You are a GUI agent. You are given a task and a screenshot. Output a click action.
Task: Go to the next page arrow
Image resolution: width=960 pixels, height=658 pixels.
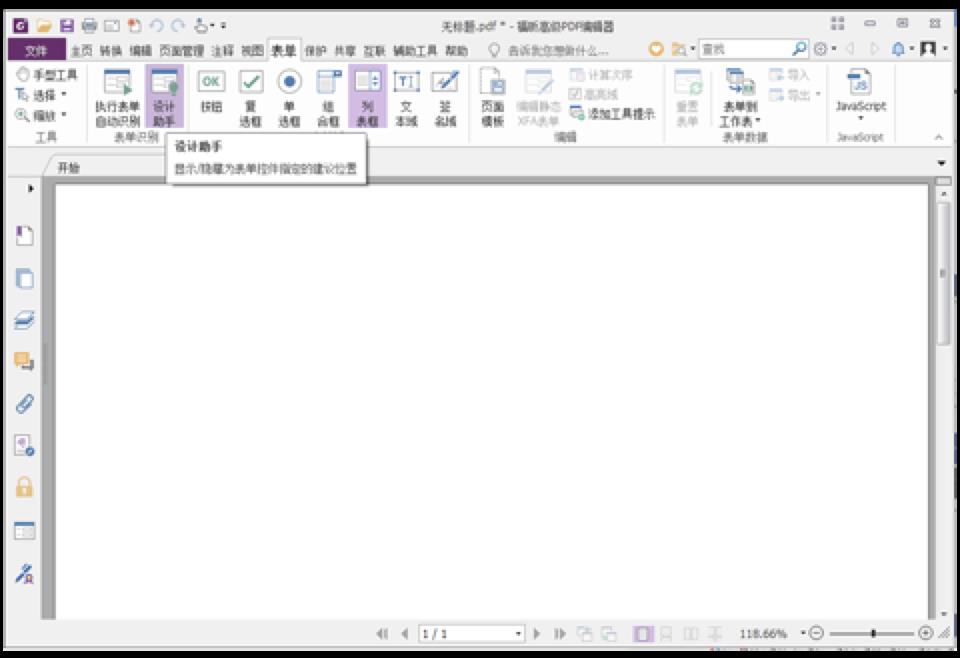[537, 634]
